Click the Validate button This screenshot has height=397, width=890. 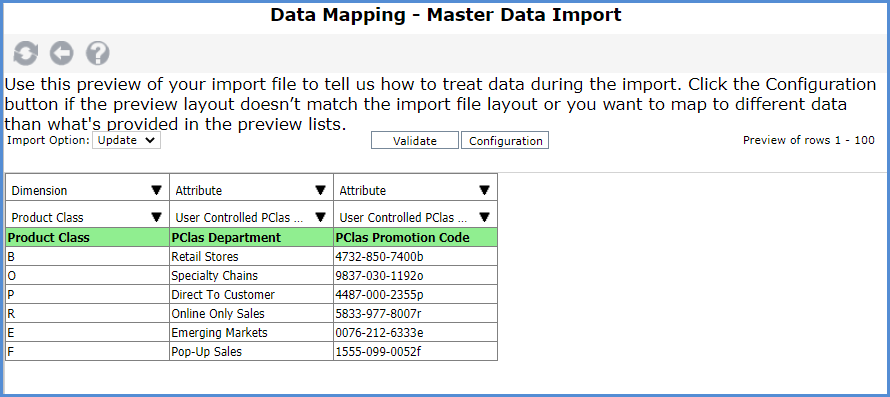click(415, 140)
